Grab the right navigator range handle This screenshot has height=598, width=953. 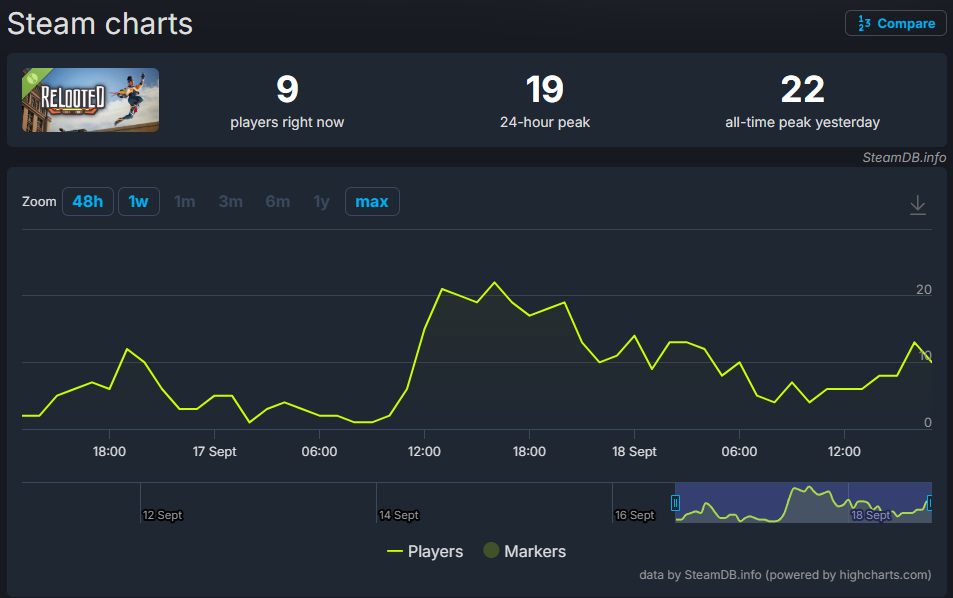point(929,503)
